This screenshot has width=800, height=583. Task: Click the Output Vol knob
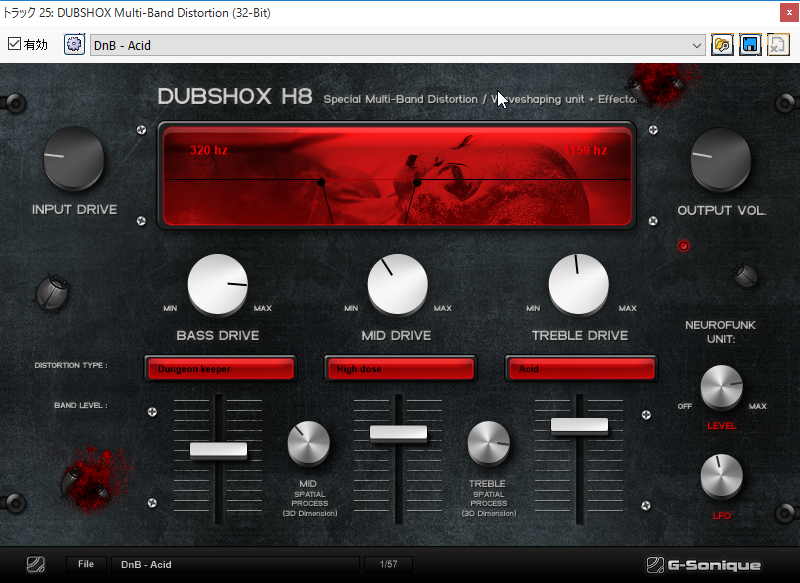point(721,160)
